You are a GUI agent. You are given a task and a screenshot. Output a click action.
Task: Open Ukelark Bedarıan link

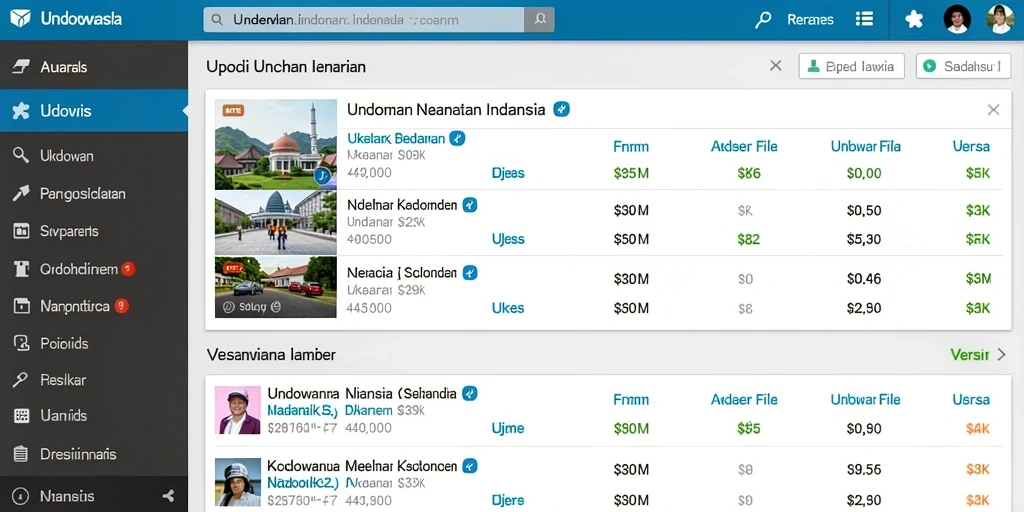pos(396,138)
